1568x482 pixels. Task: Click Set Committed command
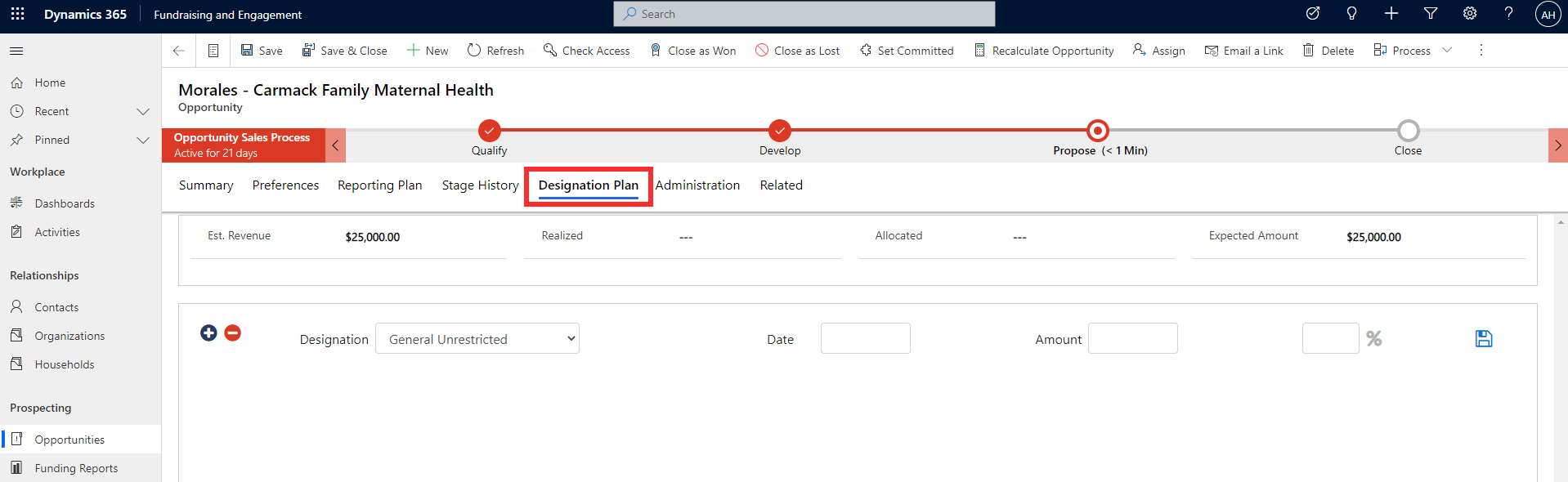(907, 51)
